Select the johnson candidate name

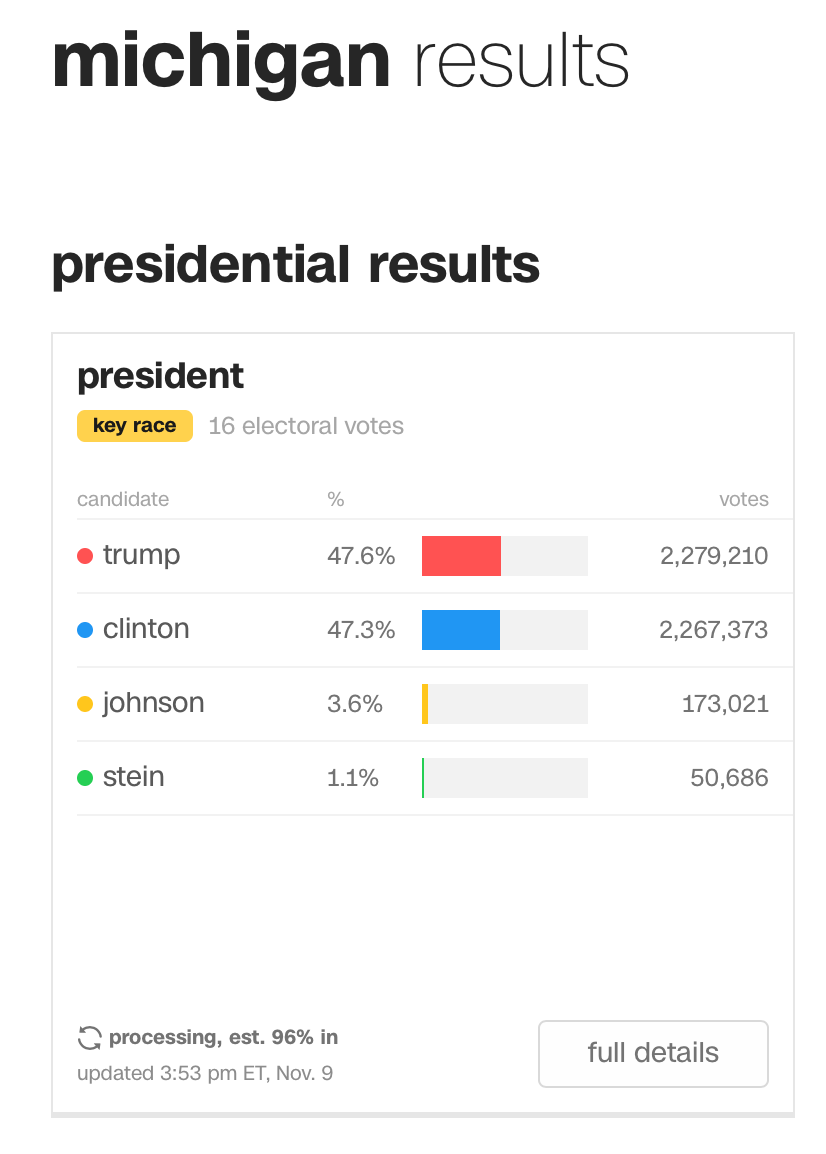click(x=153, y=703)
